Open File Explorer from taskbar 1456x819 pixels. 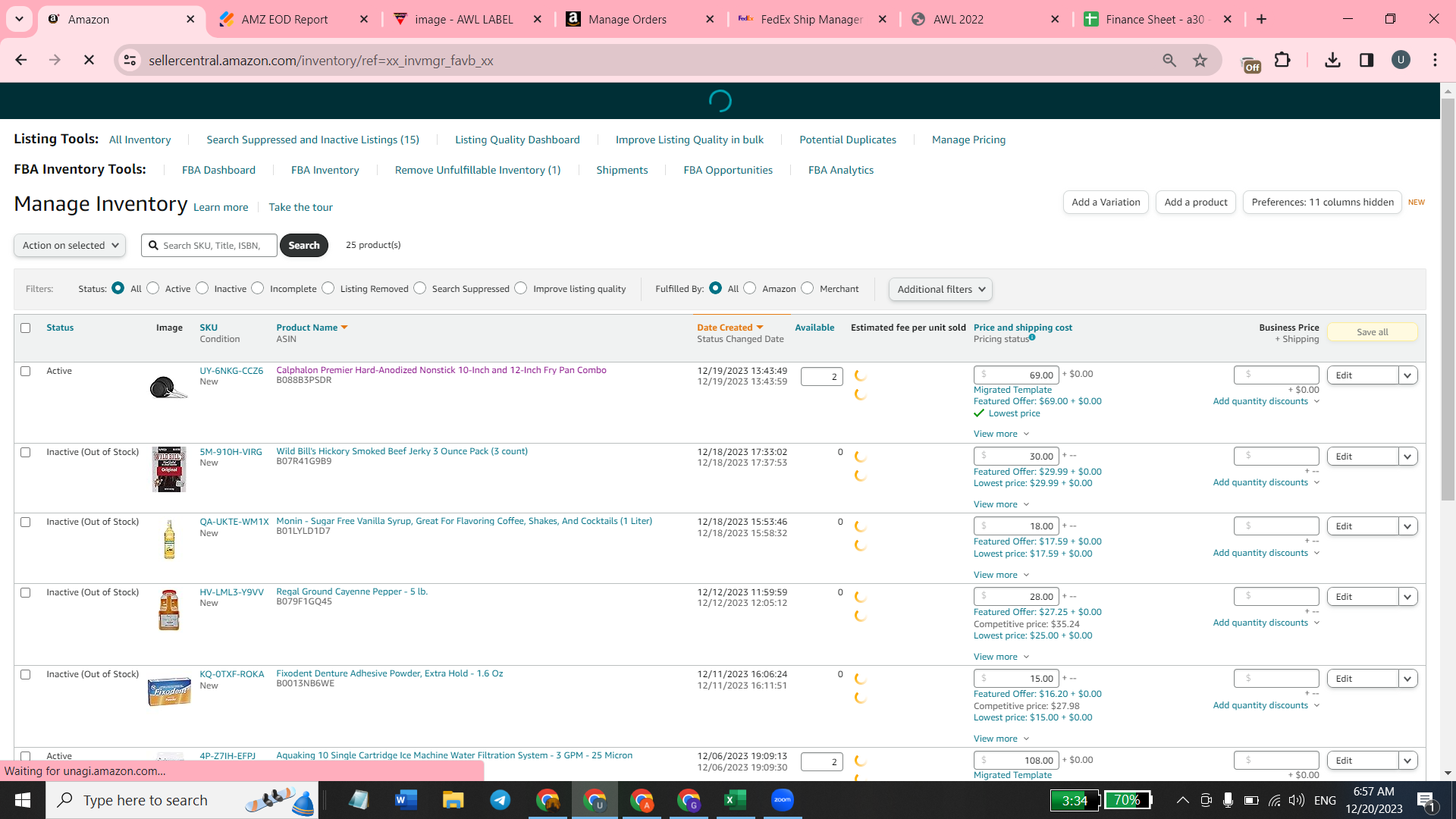click(x=453, y=800)
